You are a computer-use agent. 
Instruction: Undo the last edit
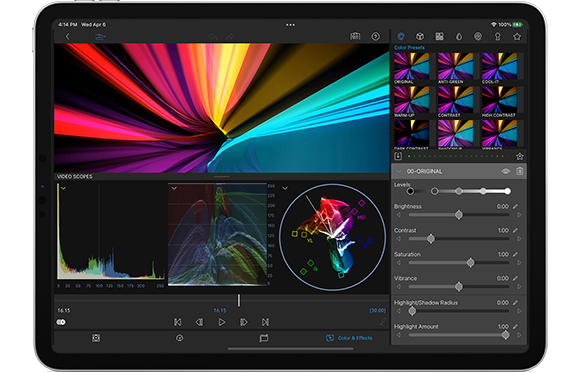tap(213, 37)
